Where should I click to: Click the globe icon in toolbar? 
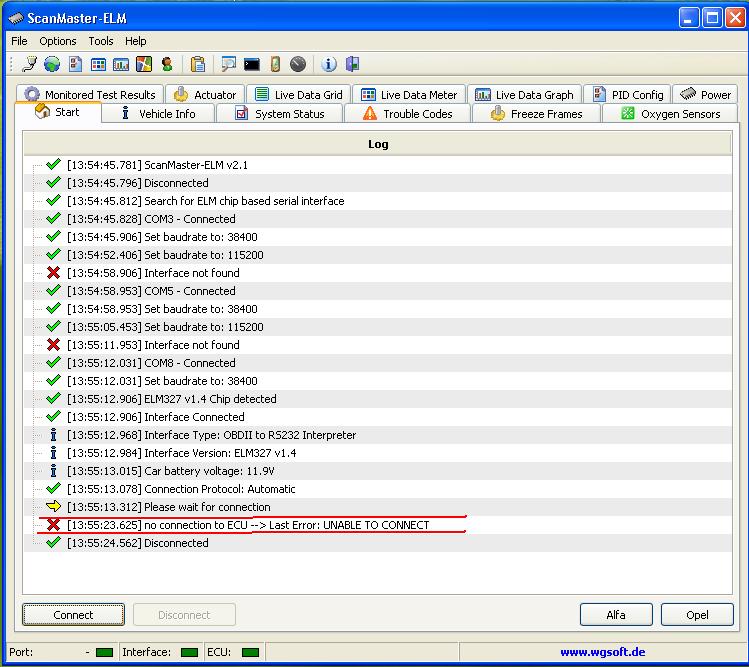[x=52, y=65]
